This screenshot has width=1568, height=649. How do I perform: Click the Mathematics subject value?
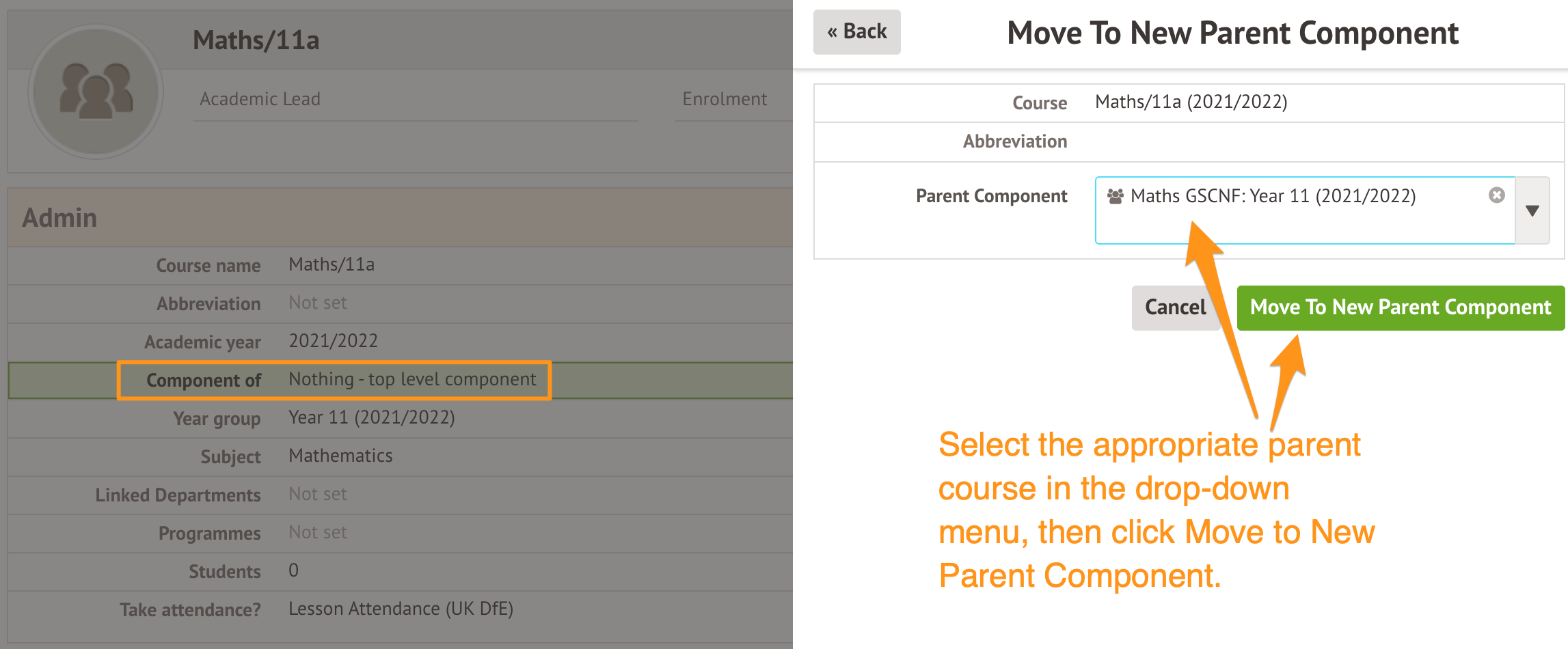(x=340, y=456)
